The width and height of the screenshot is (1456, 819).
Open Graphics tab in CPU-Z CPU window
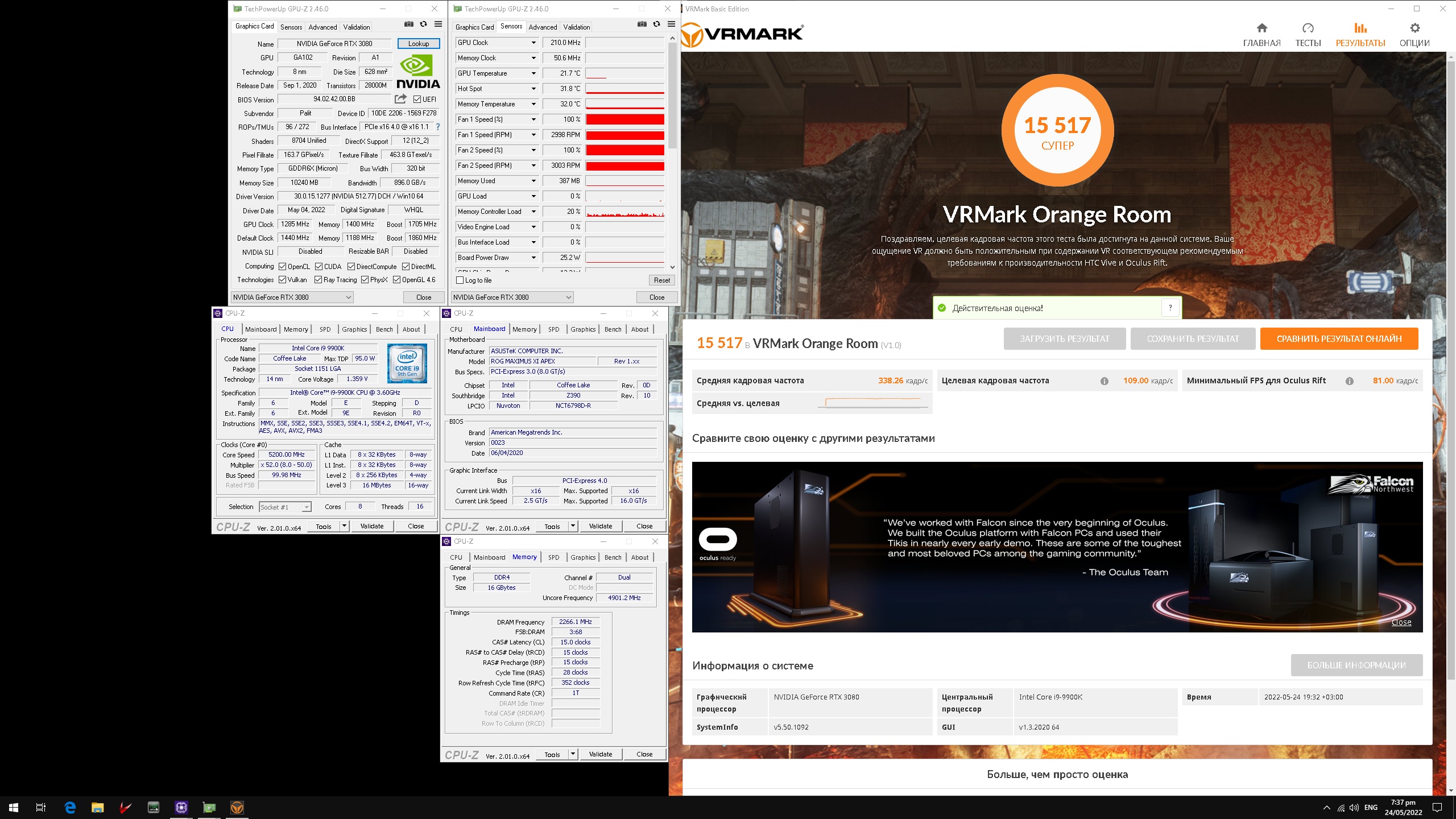pyautogui.click(x=354, y=329)
